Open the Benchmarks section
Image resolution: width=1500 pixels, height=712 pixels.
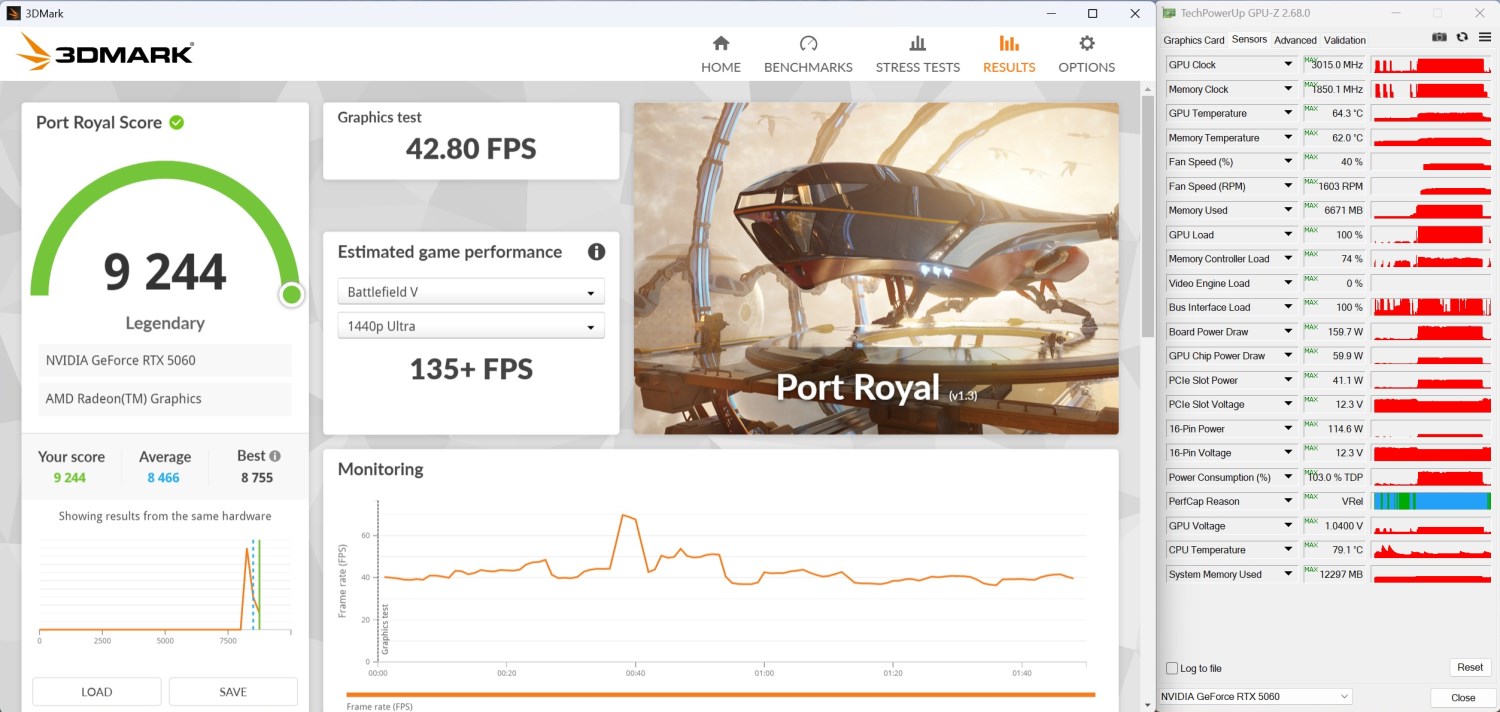(x=808, y=54)
